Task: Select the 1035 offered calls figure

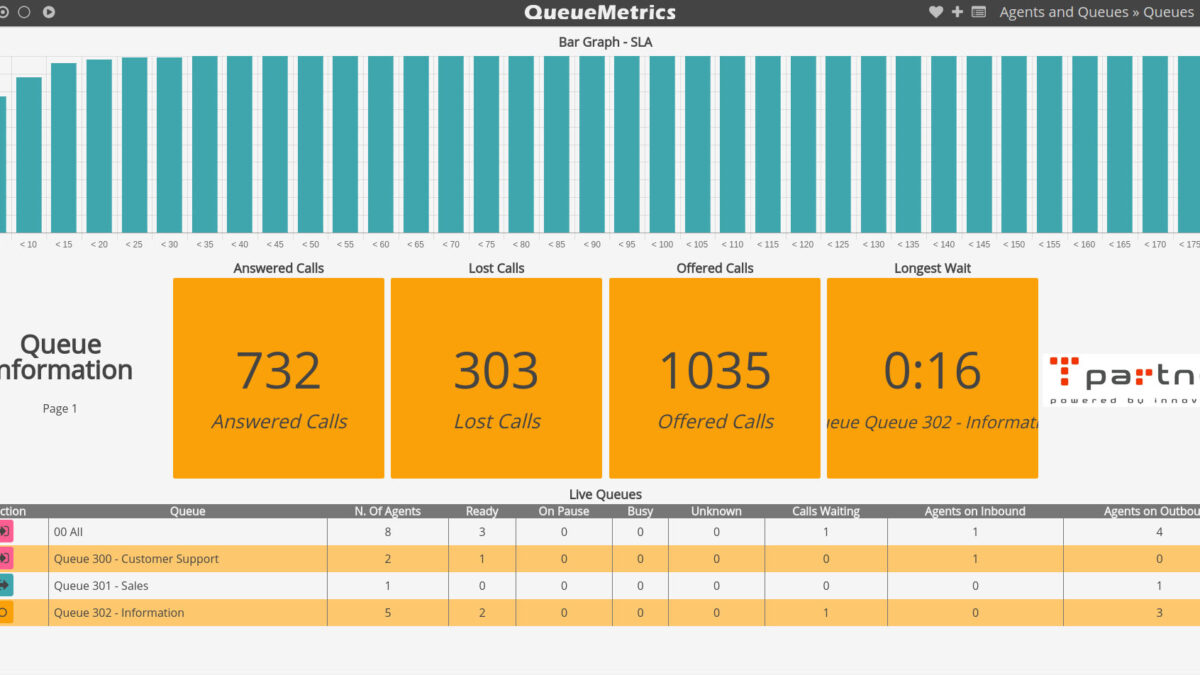Action: coord(715,370)
